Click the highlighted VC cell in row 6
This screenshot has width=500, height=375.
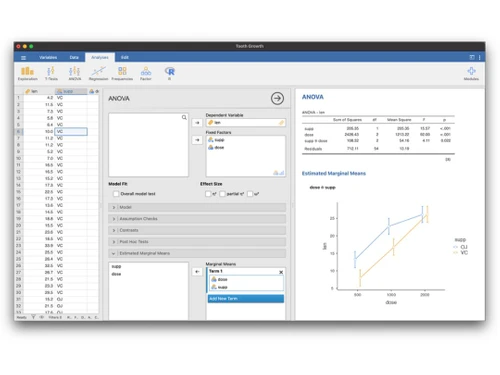point(71,131)
